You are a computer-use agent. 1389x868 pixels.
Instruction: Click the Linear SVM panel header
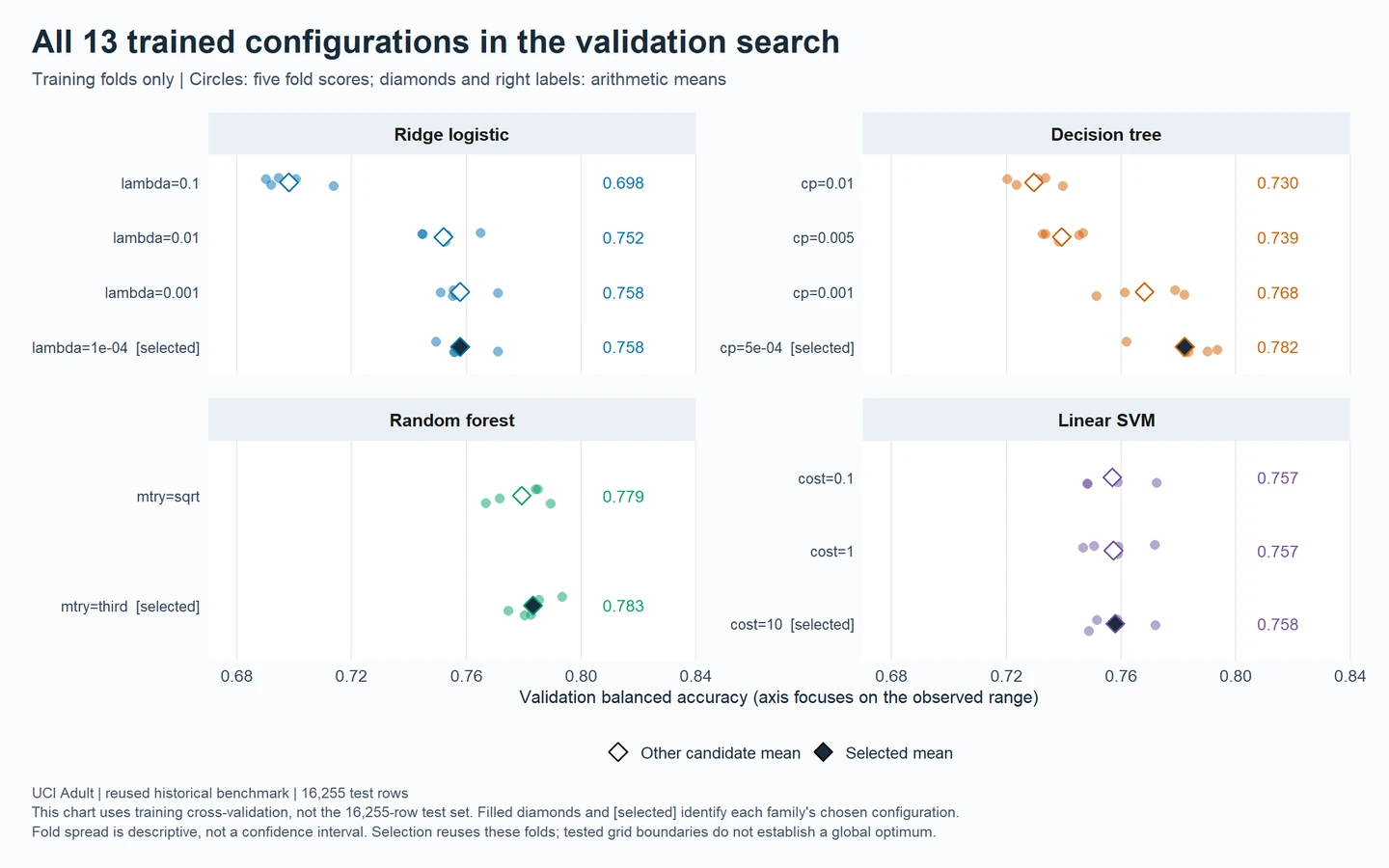1106,420
